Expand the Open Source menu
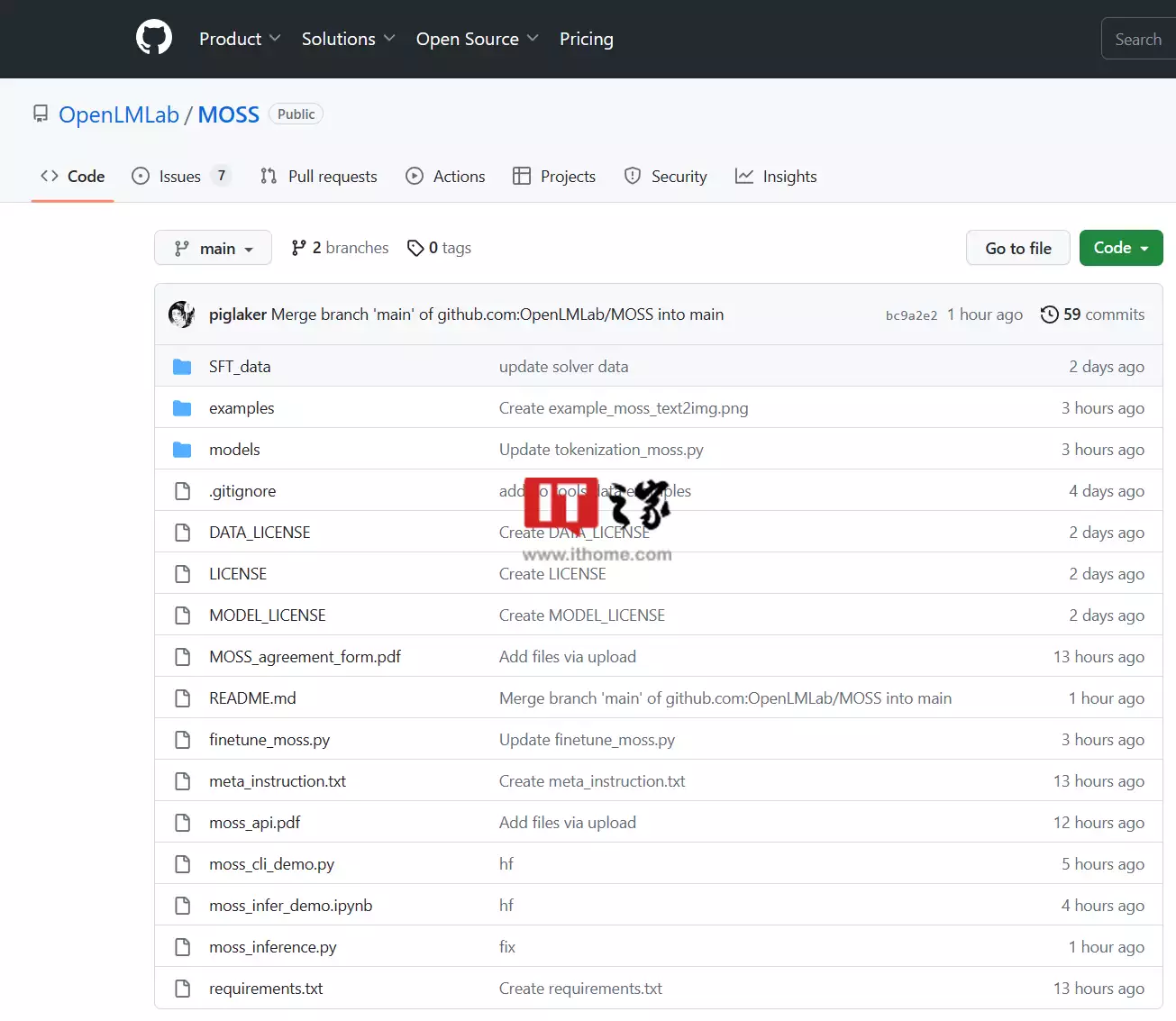This screenshot has height=1021, width=1176. click(x=477, y=39)
